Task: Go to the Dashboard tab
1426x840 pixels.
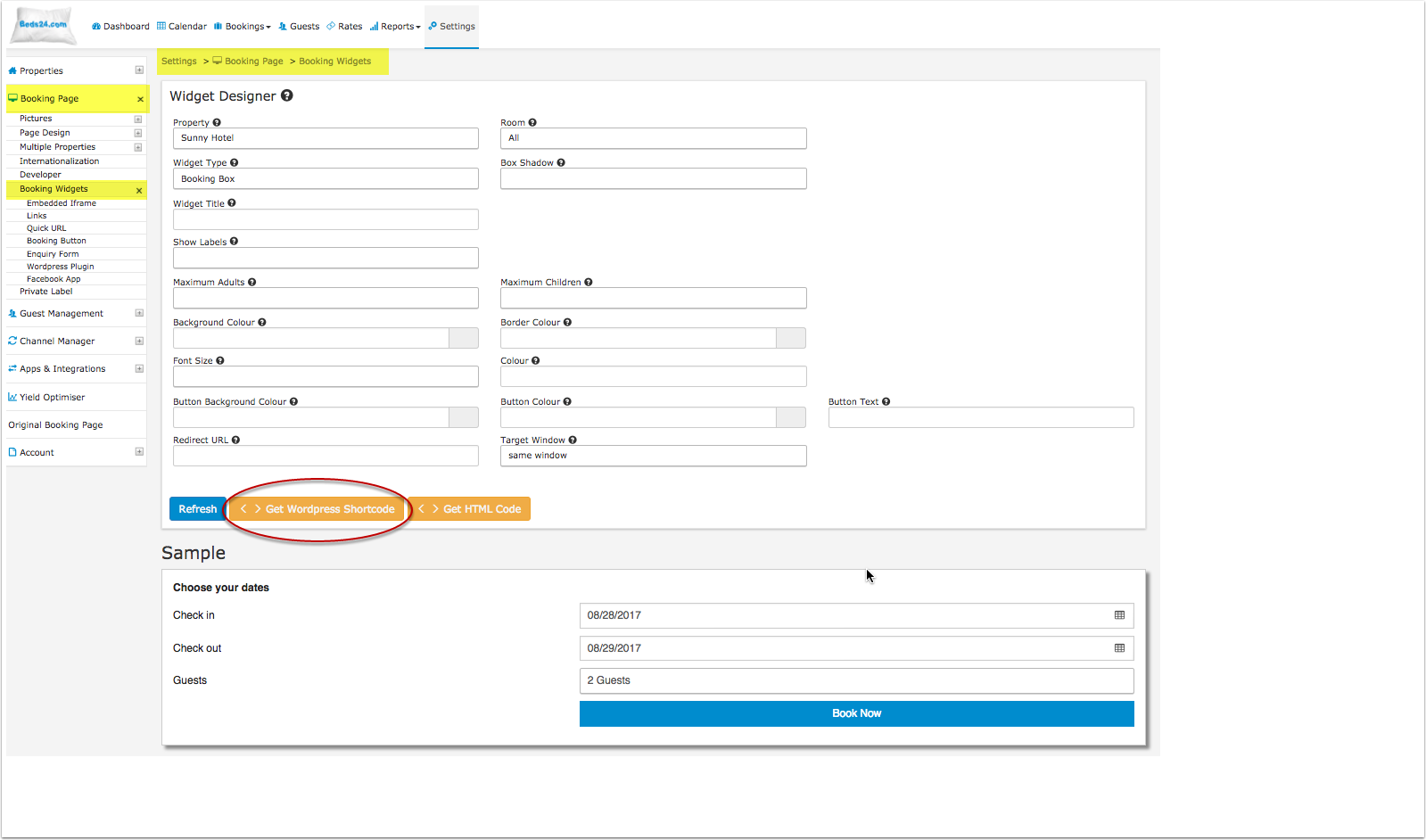Action: pyautogui.click(x=120, y=27)
